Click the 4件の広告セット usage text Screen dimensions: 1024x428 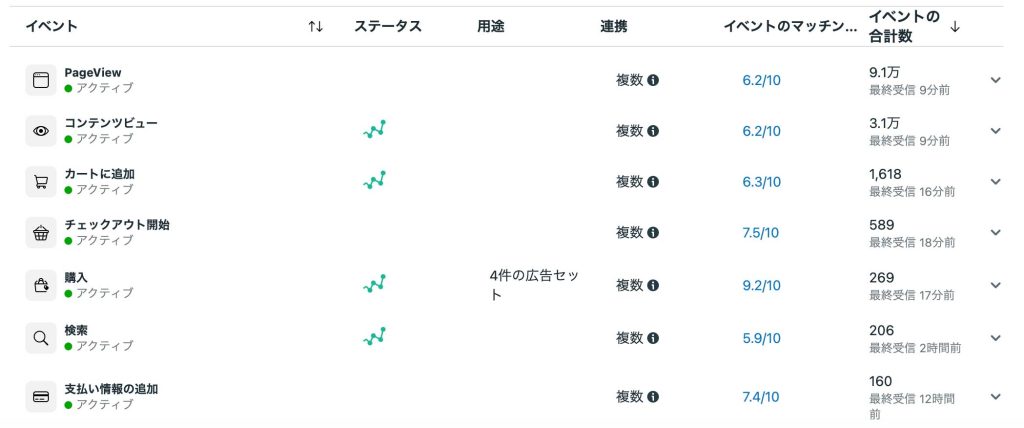pyautogui.click(x=534, y=285)
